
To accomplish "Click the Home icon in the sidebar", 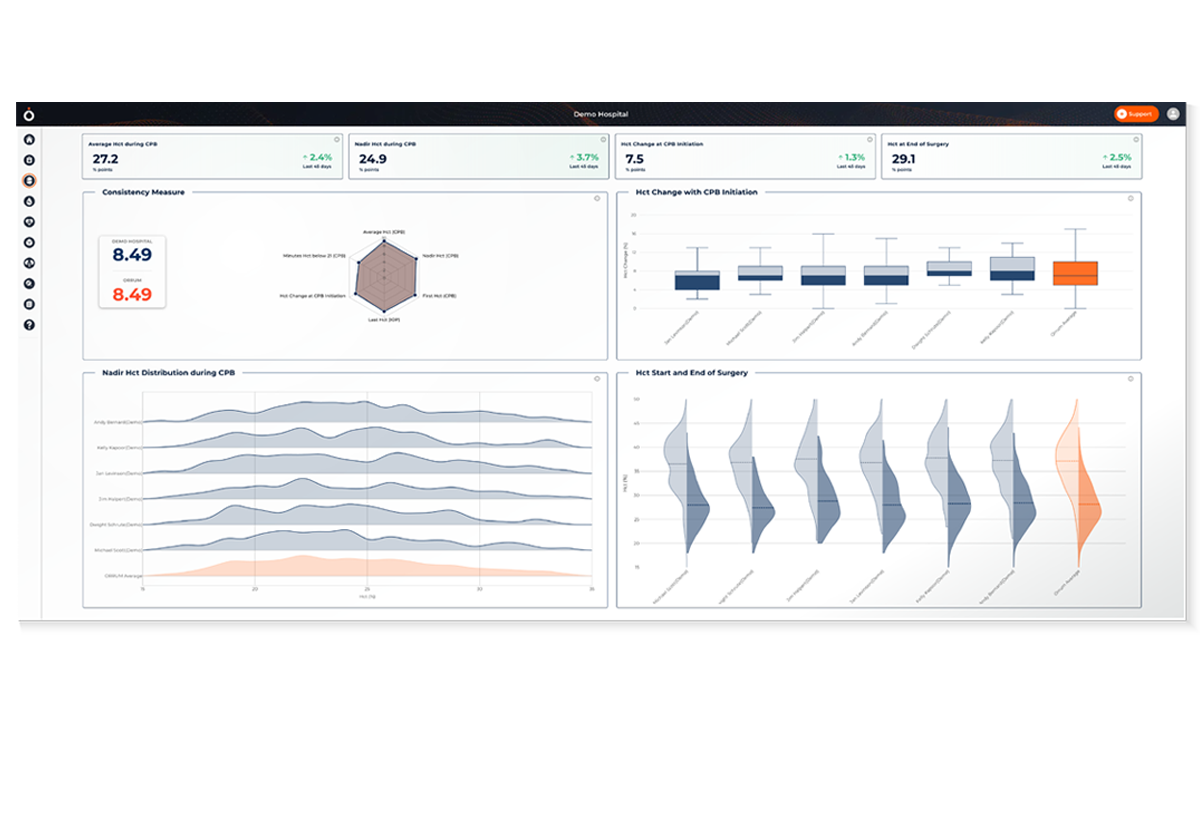I will [x=30, y=139].
